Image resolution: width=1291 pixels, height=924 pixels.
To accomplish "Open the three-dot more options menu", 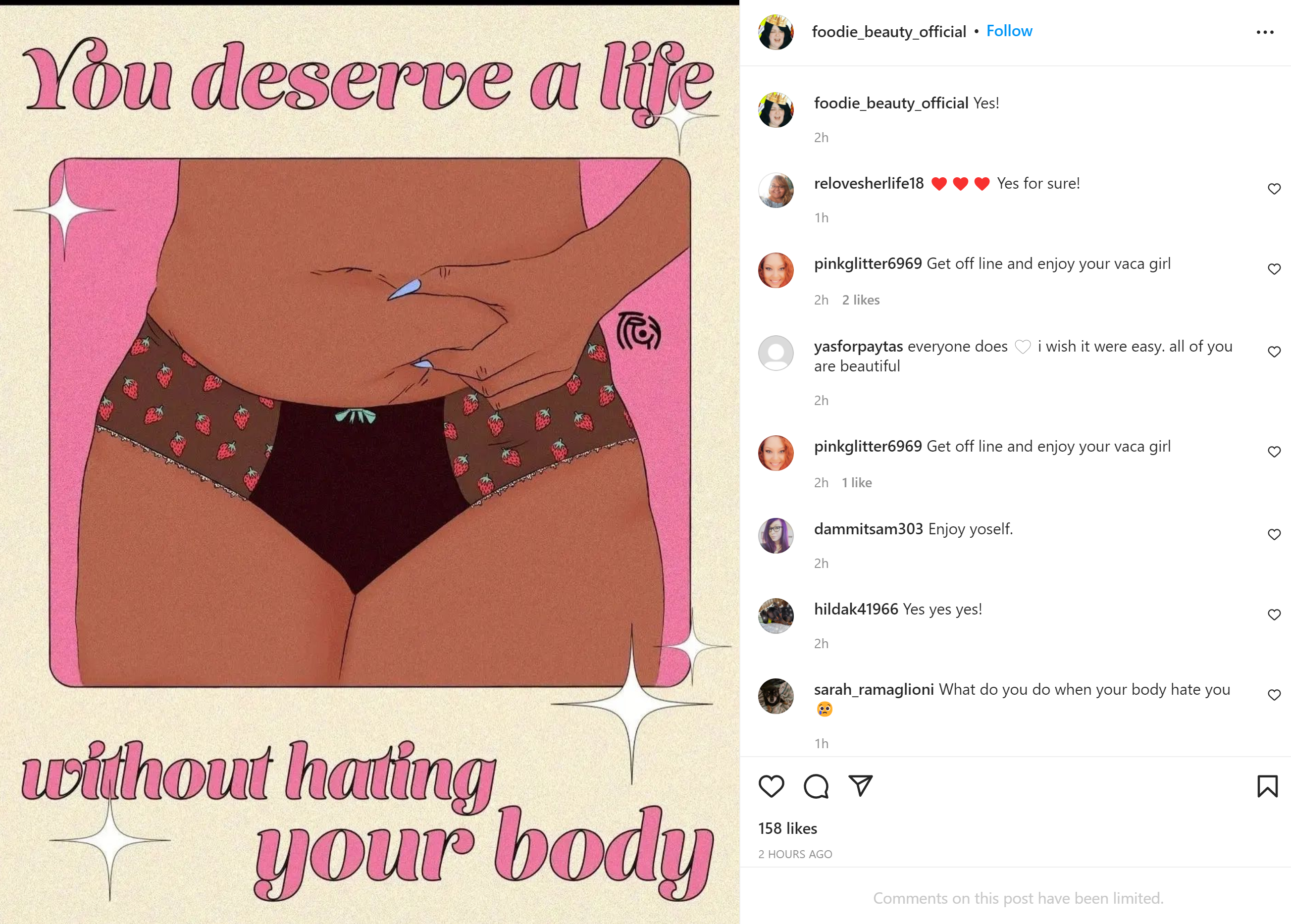I will (1265, 32).
